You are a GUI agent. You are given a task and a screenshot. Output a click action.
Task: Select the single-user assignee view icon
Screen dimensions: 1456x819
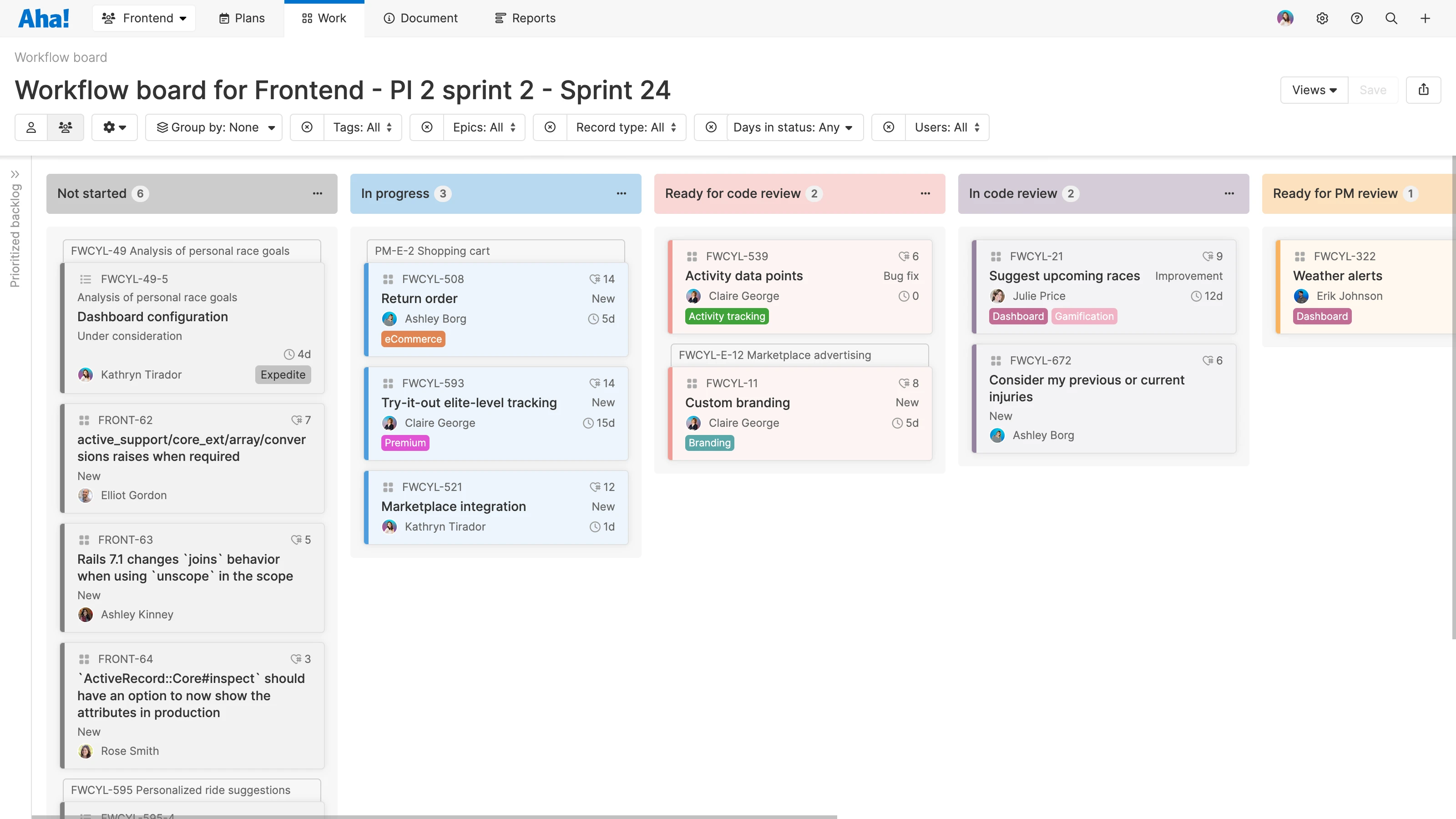click(x=31, y=127)
